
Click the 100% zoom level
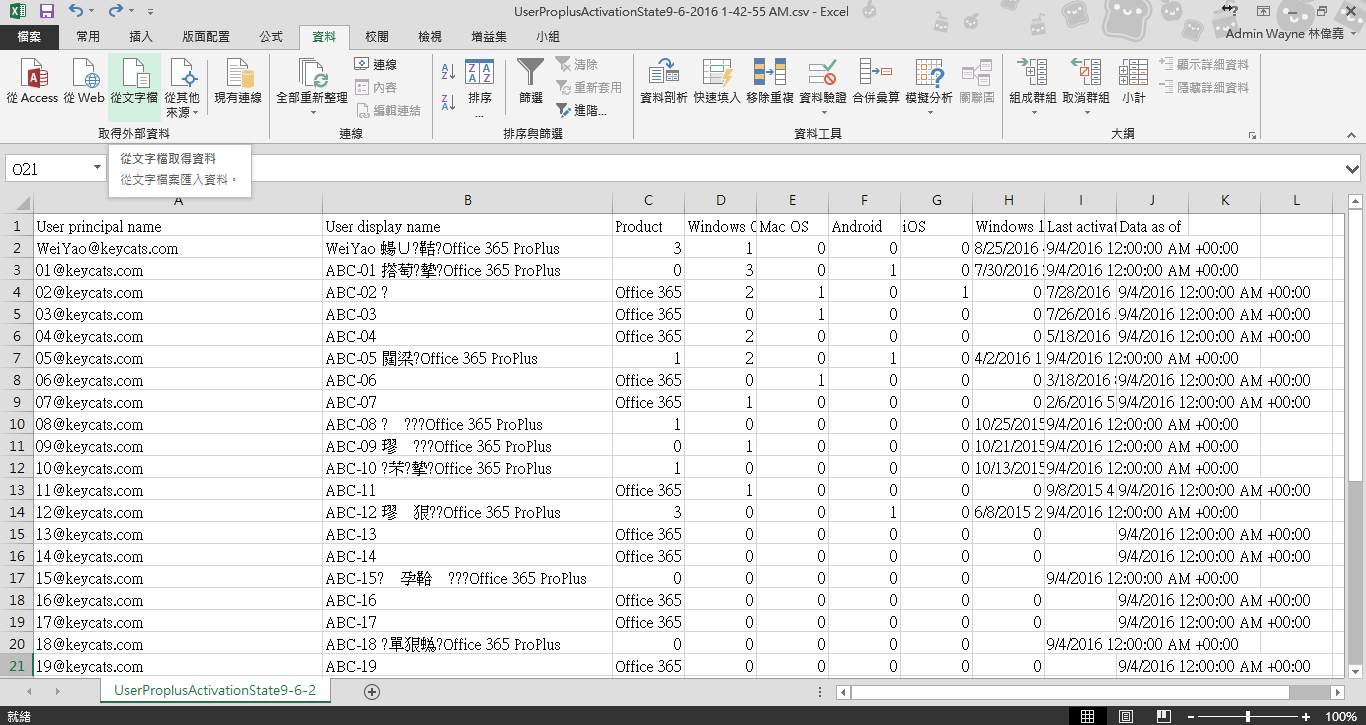pos(1340,716)
